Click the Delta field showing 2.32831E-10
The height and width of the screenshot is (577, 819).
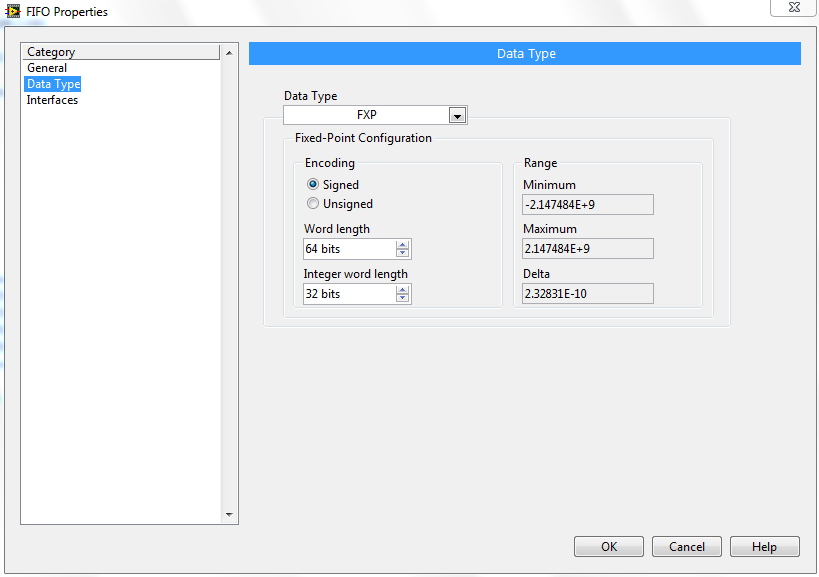coord(588,293)
